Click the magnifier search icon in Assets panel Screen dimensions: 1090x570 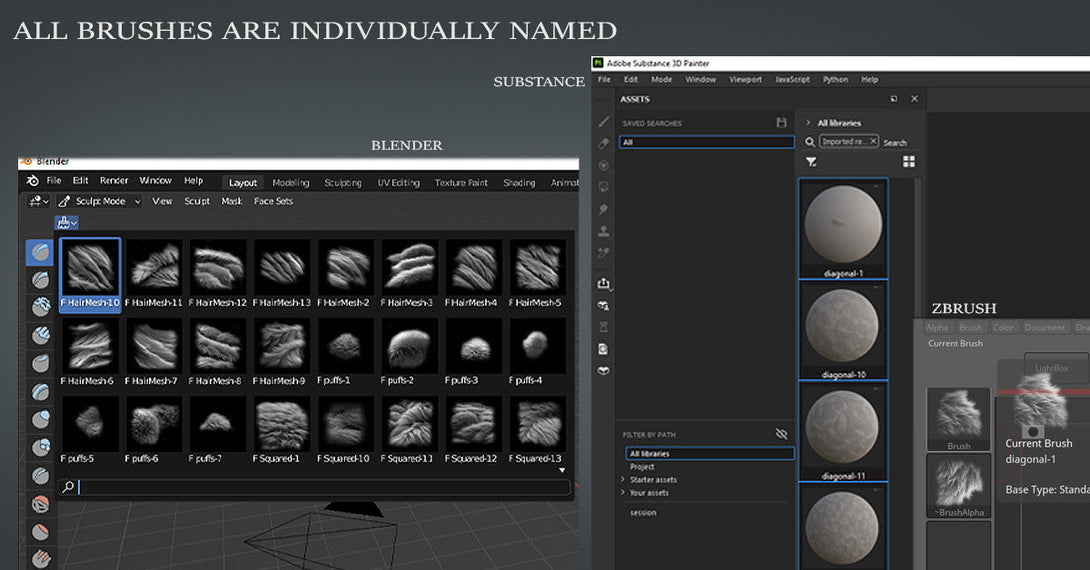810,142
